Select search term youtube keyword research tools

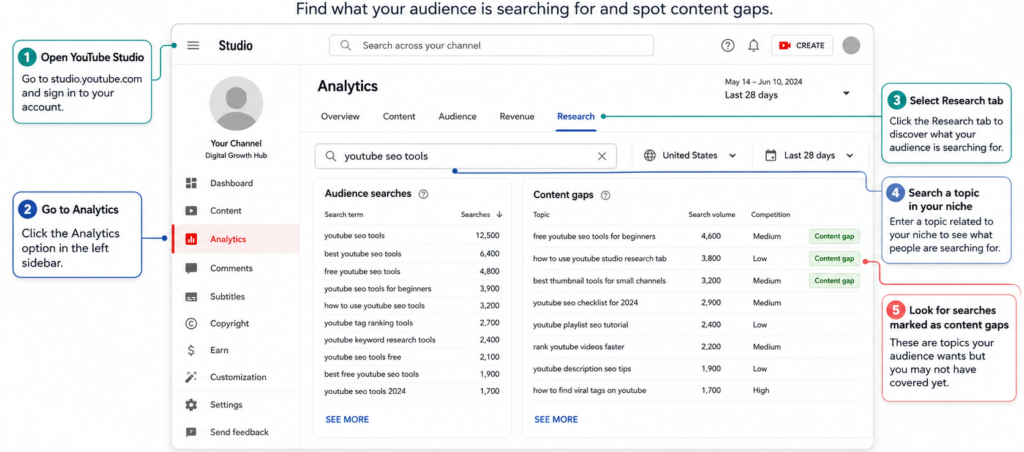click(379, 340)
